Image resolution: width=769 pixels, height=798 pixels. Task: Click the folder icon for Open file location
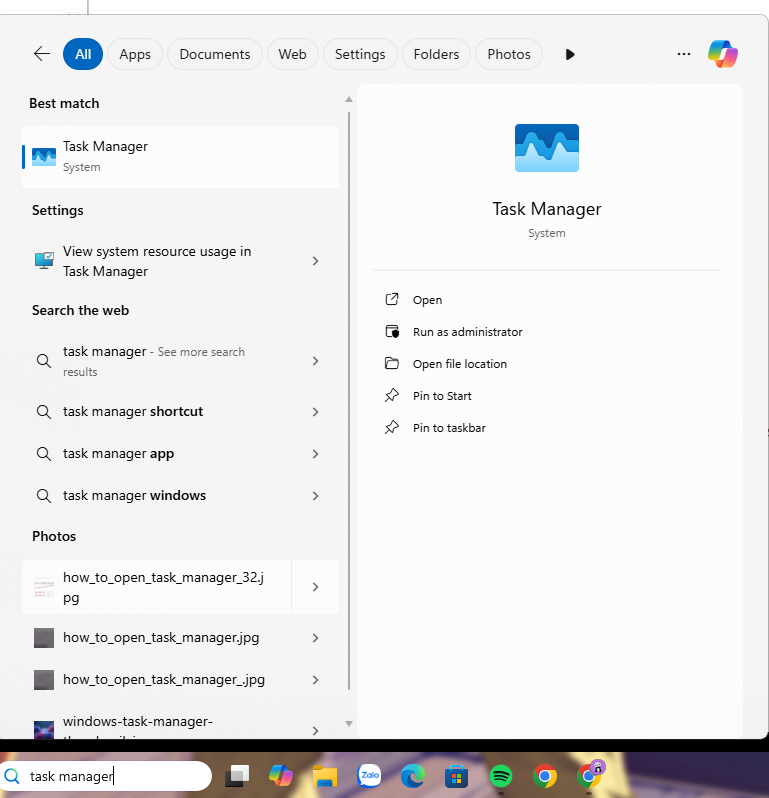coord(391,363)
